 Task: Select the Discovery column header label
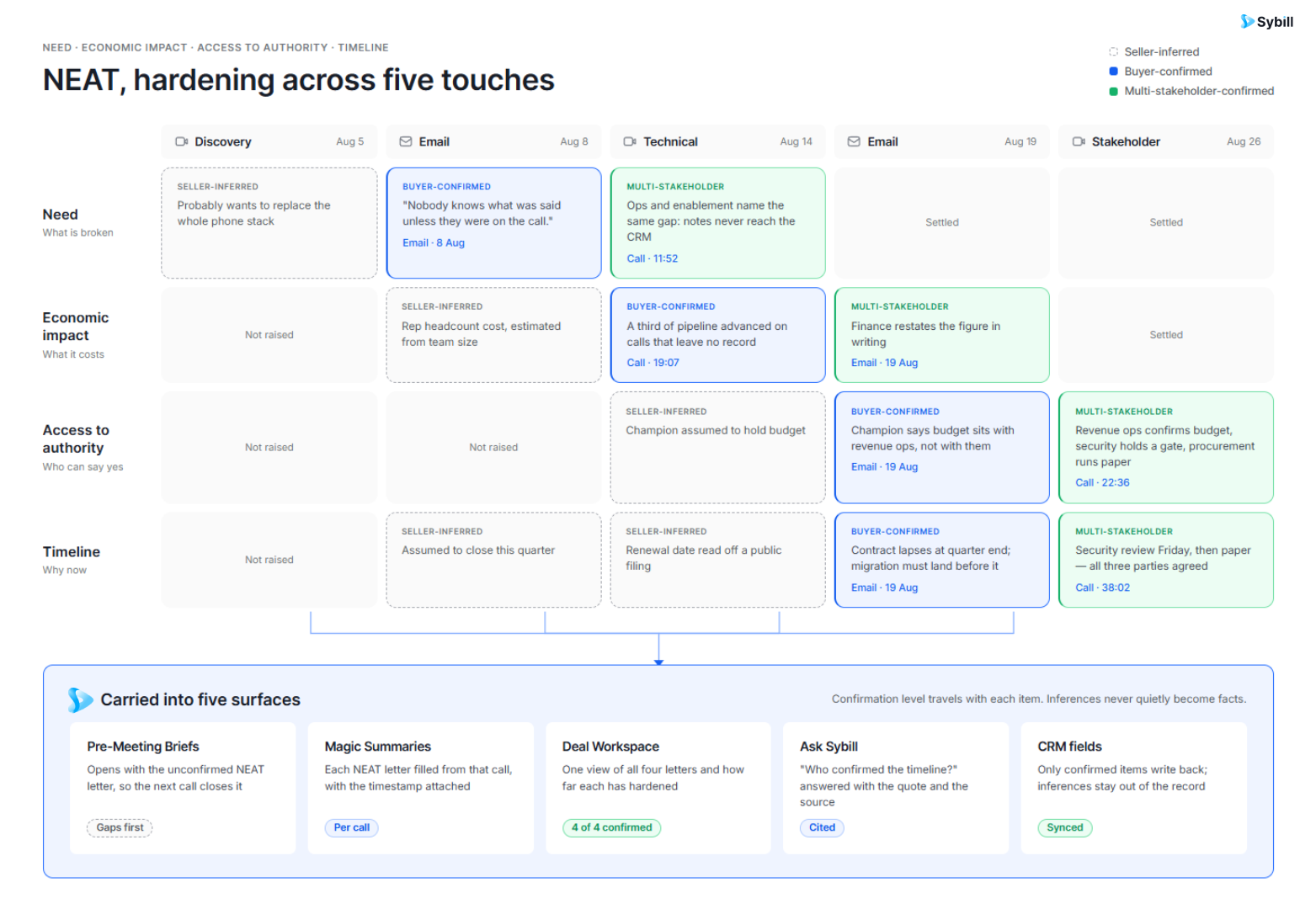(x=222, y=141)
